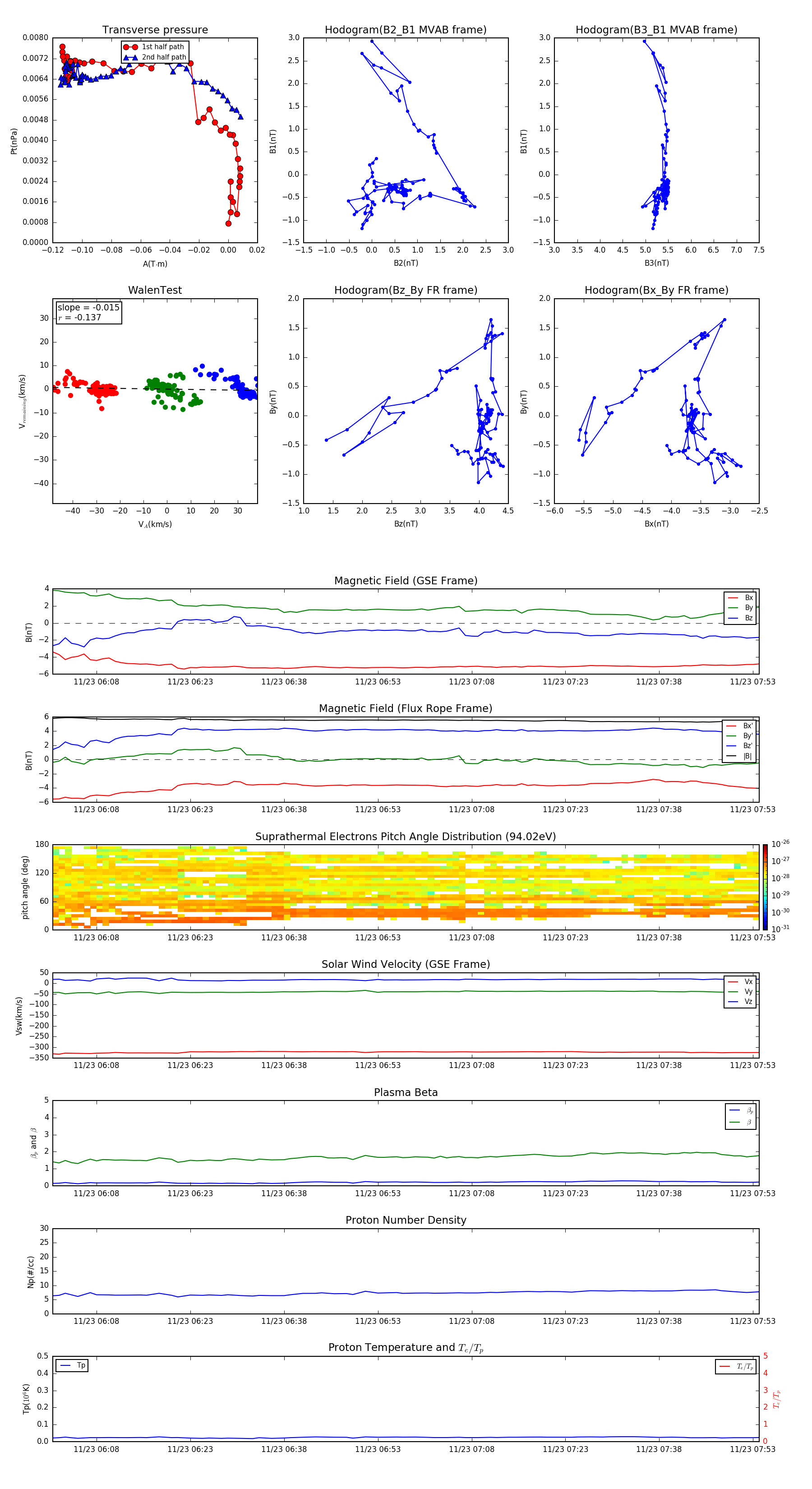Click the V_remaining(km/s) y-axis label
This screenshot has width=812, height=1489.
(22, 401)
